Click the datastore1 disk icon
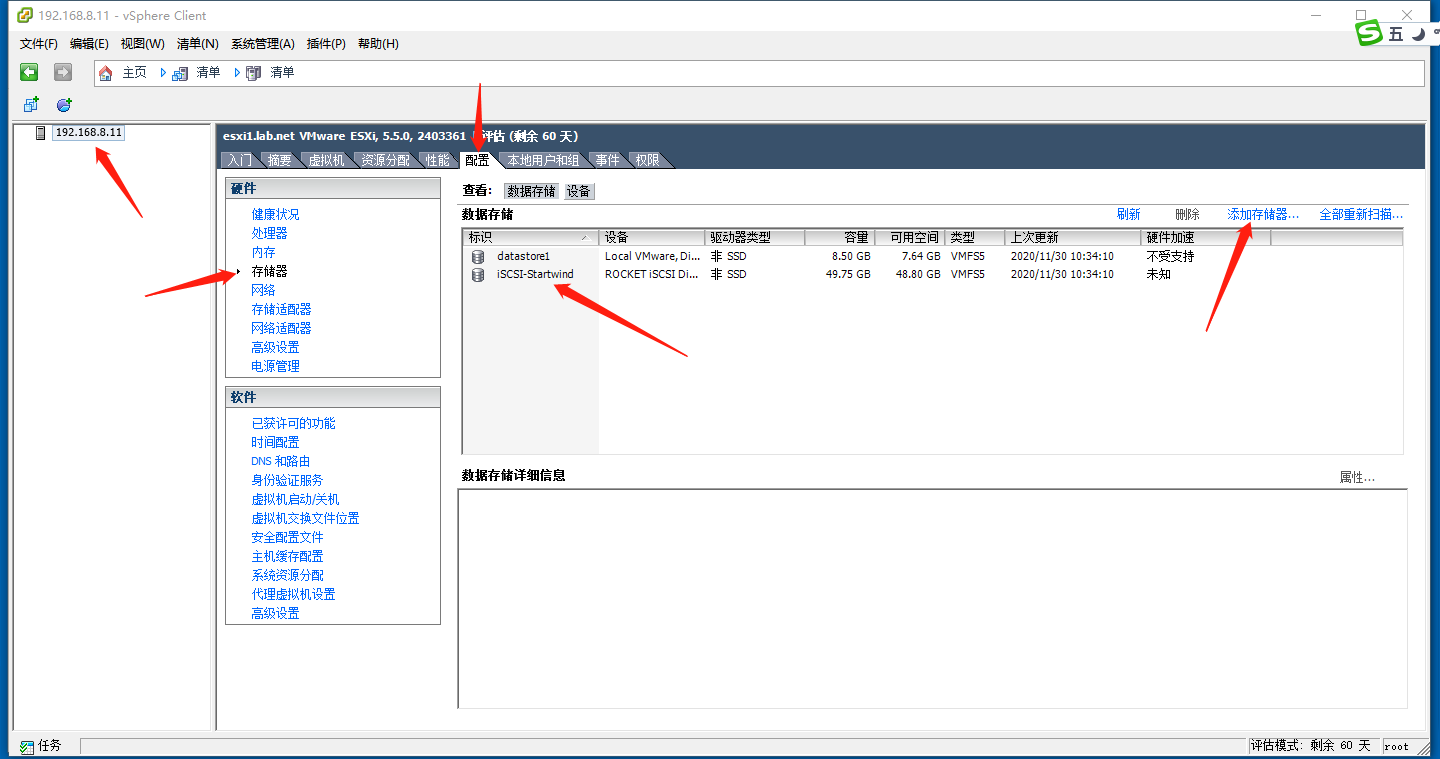This screenshot has width=1440, height=759. click(x=478, y=256)
